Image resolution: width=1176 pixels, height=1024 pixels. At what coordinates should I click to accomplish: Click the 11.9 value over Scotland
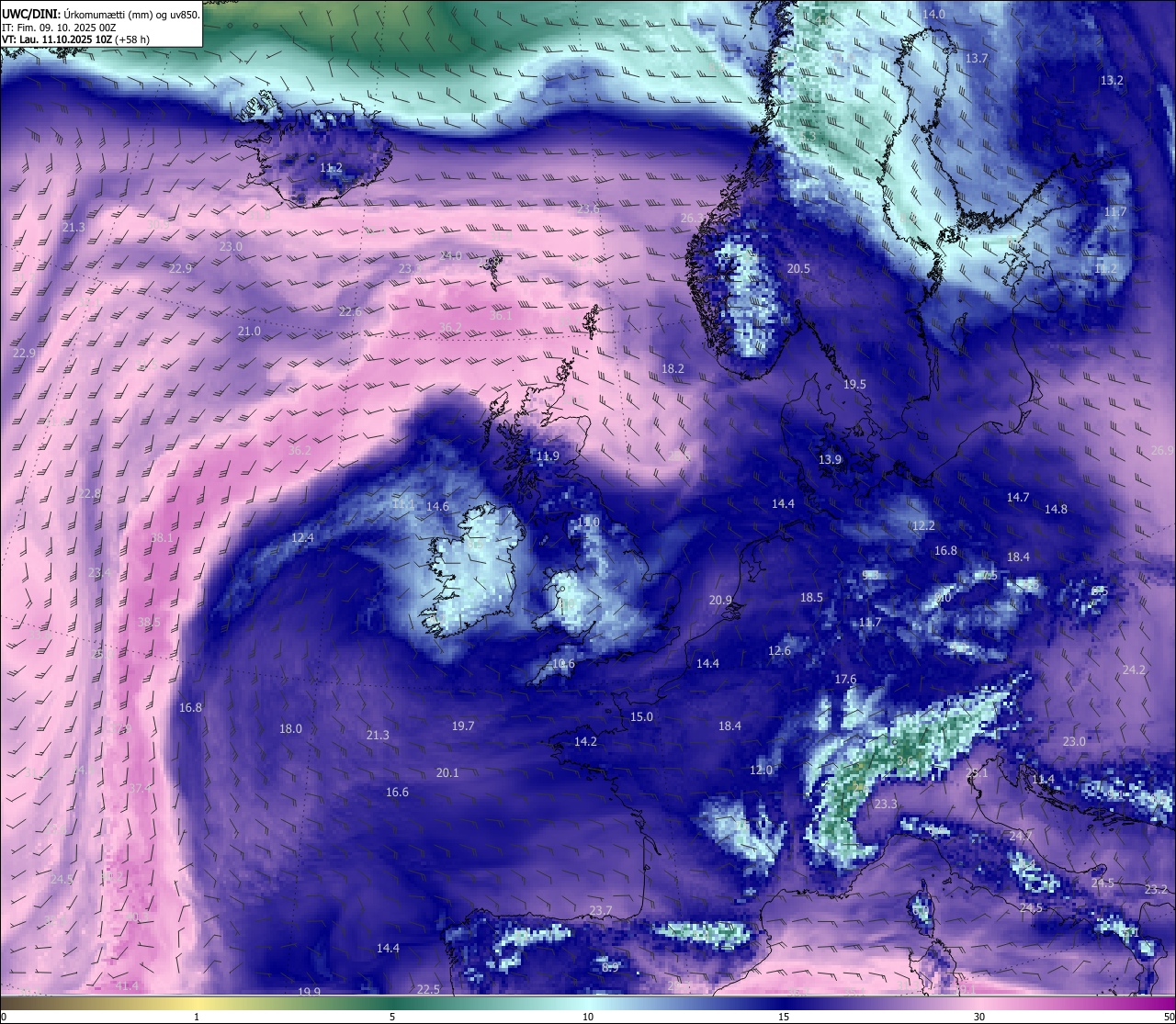[x=548, y=456]
